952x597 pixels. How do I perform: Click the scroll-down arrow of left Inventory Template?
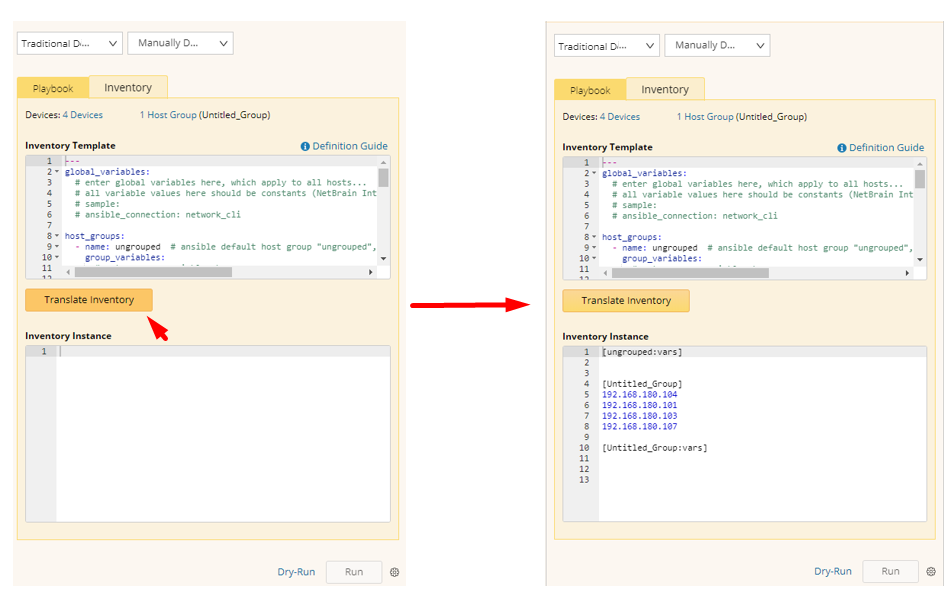[383, 259]
